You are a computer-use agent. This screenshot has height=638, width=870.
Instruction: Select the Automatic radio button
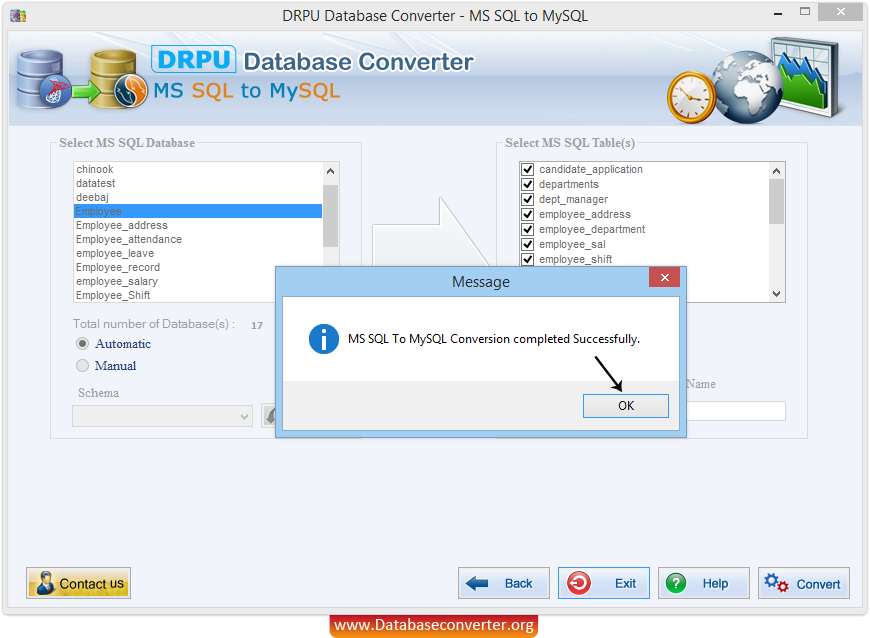(82, 344)
